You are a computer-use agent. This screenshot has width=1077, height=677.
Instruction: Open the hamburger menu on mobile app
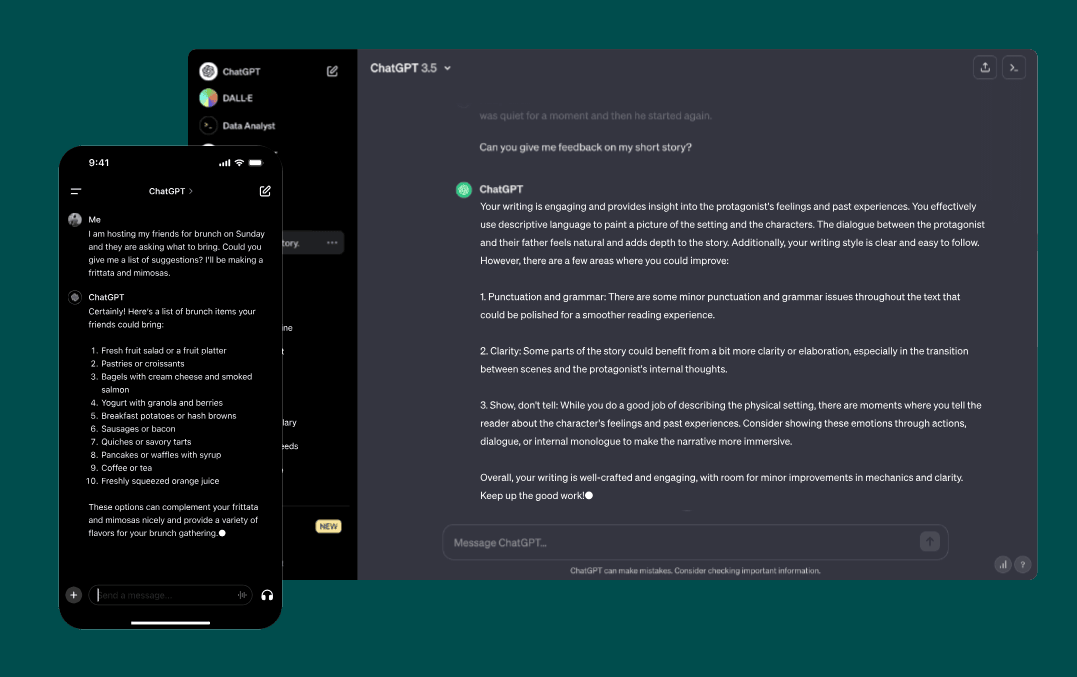coord(76,191)
